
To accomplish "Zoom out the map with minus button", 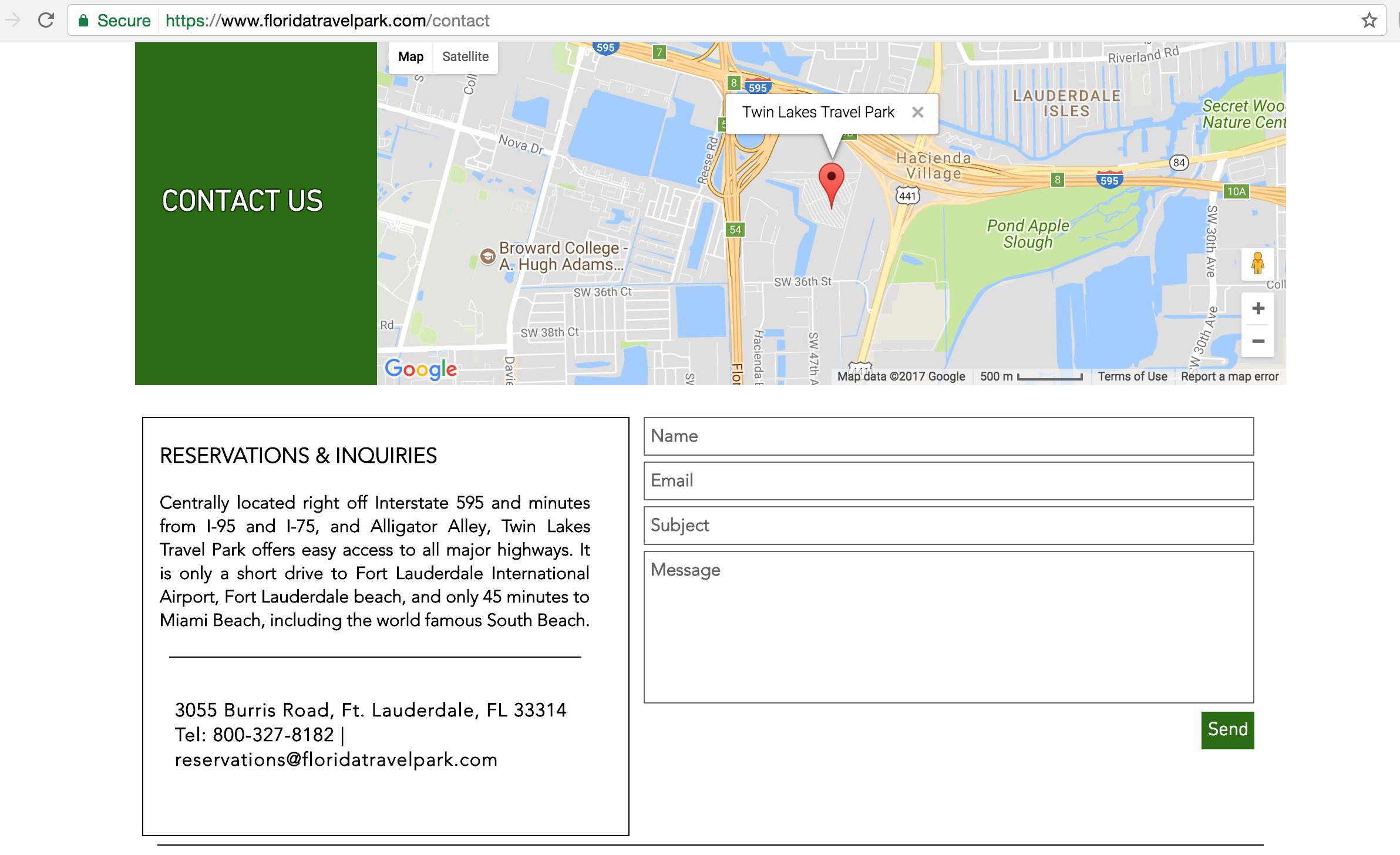I will tap(1258, 341).
